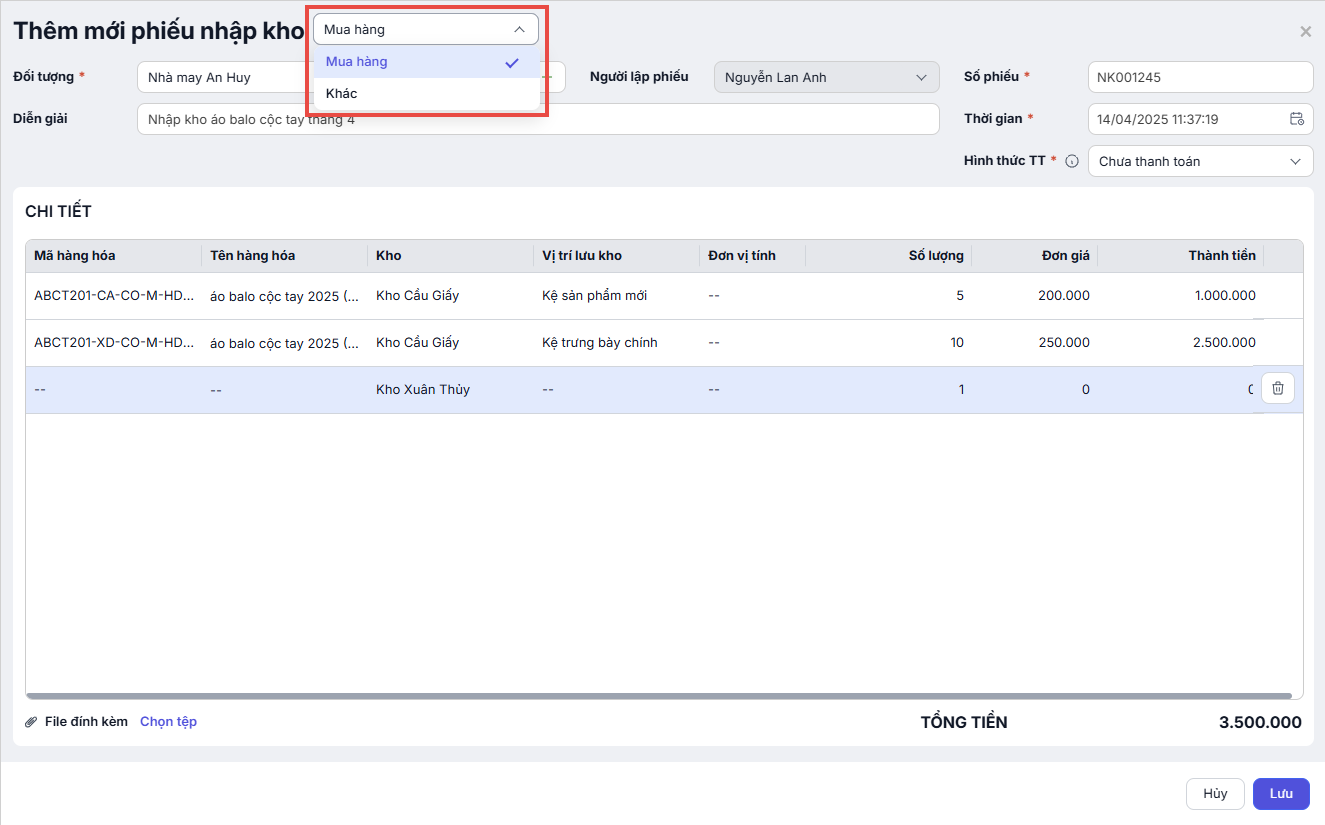The width and height of the screenshot is (1325, 825).
Task: Click the amount 2.500.000 cell
Action: (x=1225, y=343)
